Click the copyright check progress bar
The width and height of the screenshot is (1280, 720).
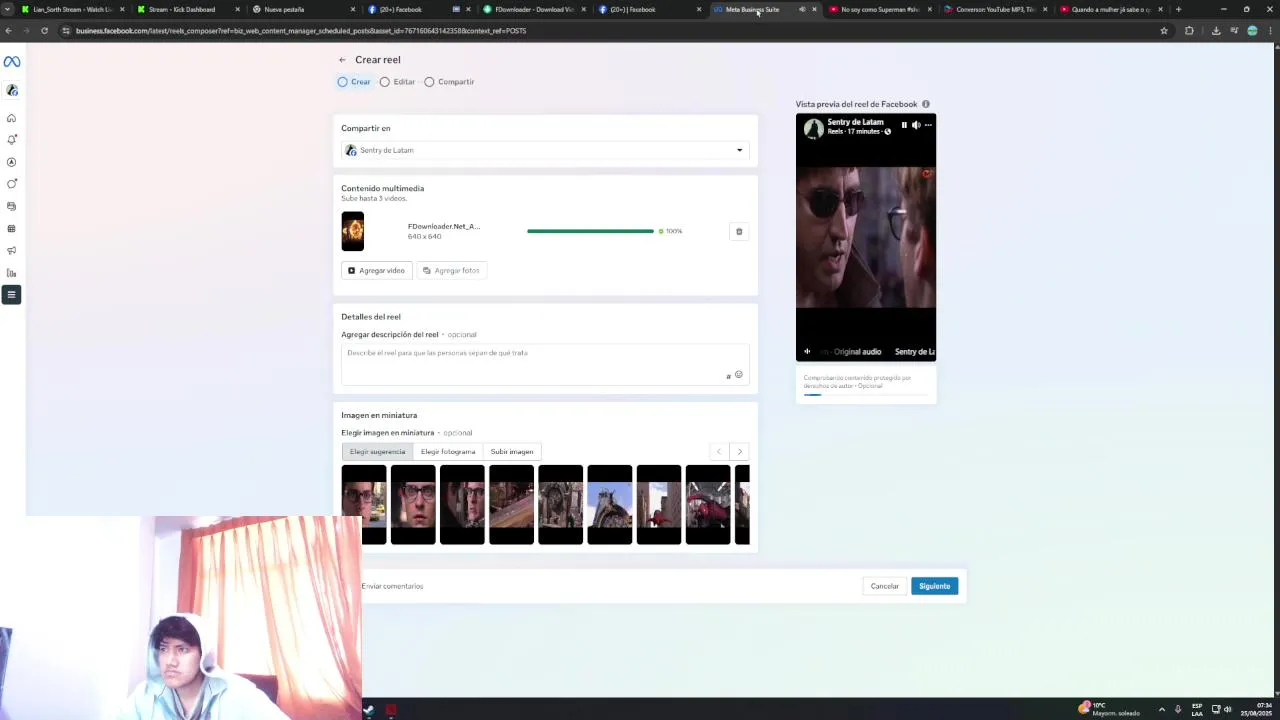pyautogui.click(x=866, y=395)
